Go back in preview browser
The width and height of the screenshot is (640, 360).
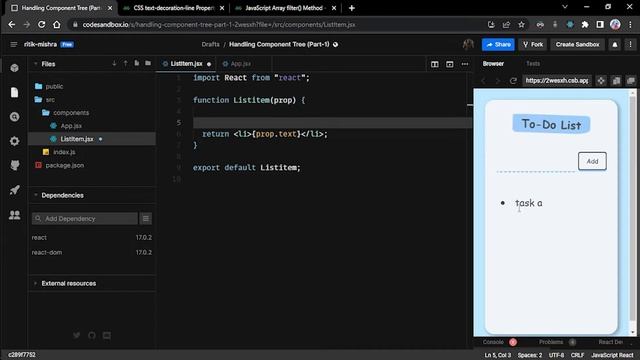point(484,80)
